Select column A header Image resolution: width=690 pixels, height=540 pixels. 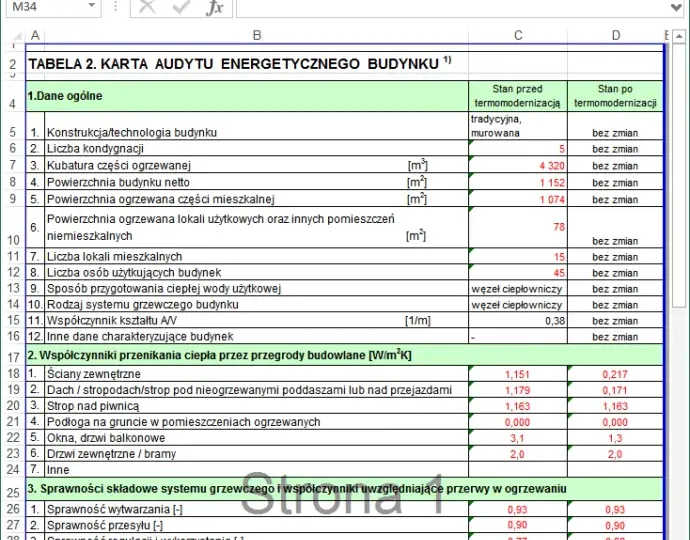(x=35, y=35)
